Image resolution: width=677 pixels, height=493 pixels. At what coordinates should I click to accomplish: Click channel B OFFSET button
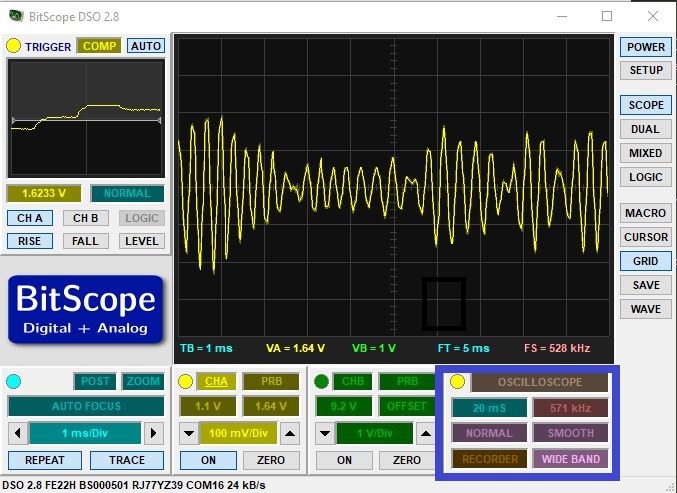click(407, 406)
